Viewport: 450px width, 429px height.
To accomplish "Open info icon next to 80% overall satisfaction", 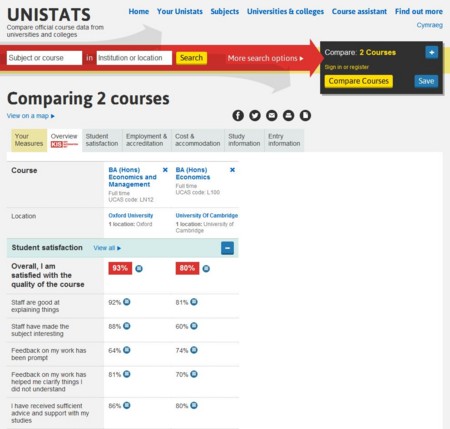I will 206,269.
